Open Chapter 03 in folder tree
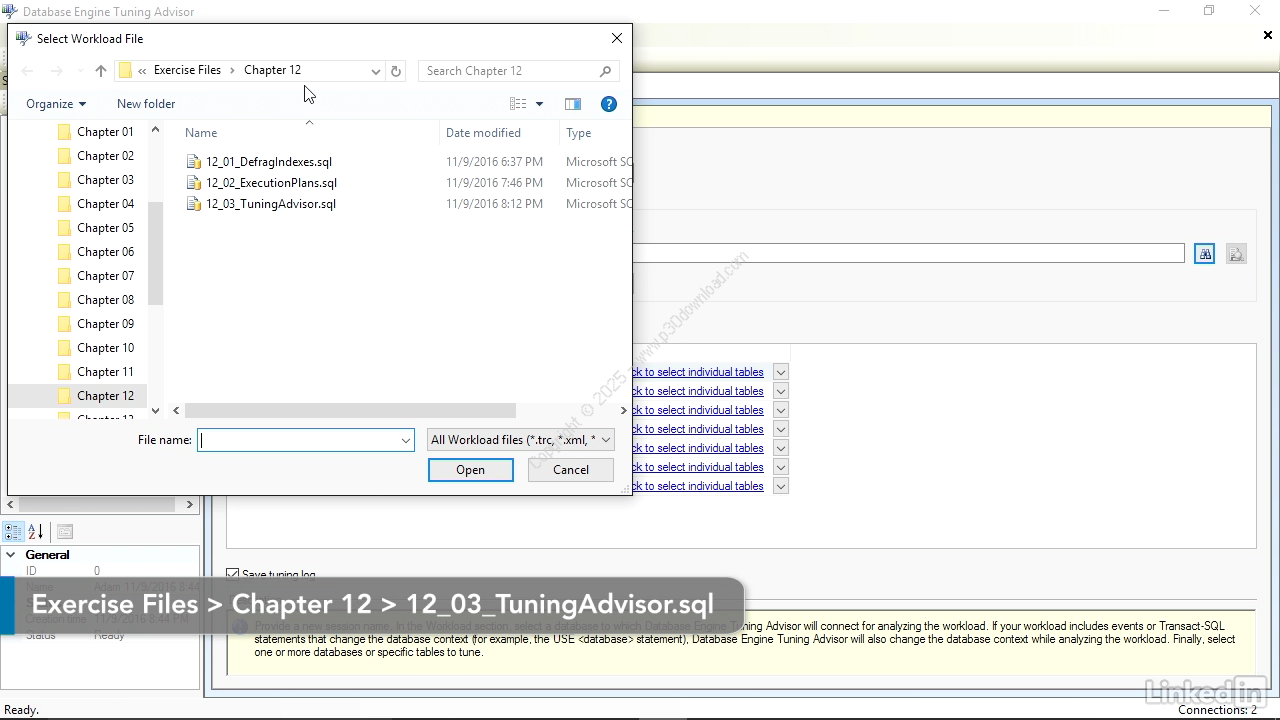 pos(105,180)
